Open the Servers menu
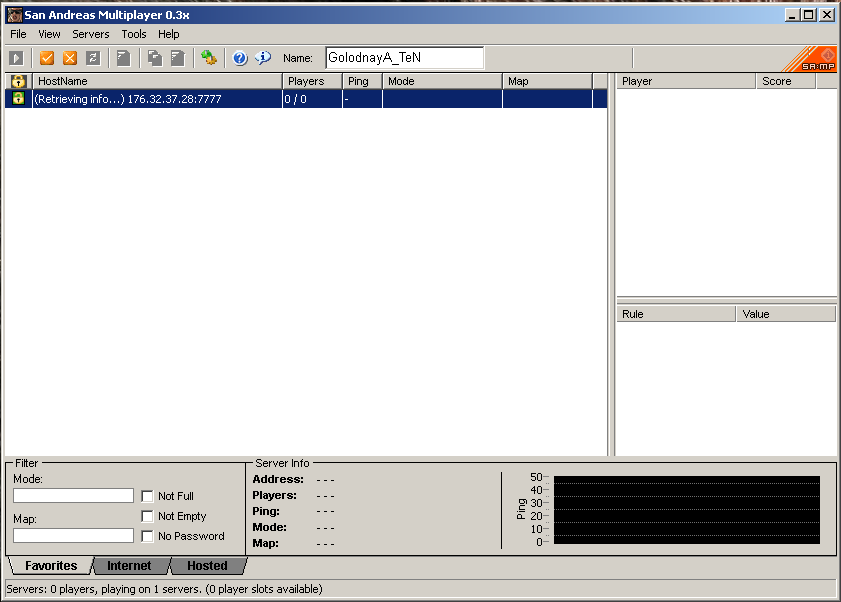The width and height of the screenshot is (841, 602). 91,34
